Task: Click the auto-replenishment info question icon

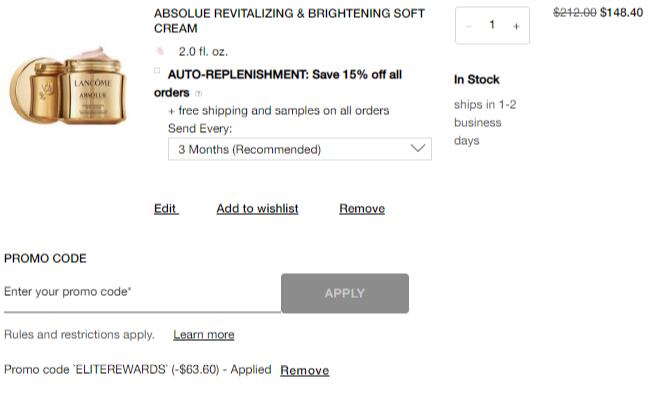Action: [198, 93]
